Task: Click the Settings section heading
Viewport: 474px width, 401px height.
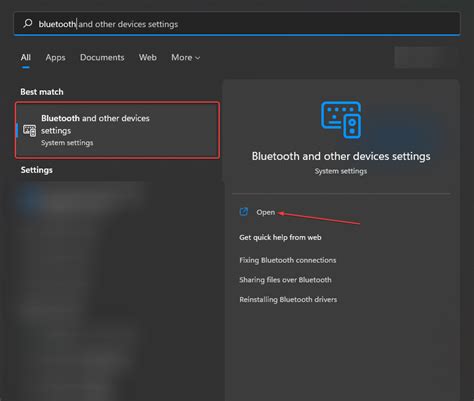Action: click(37, 170)
